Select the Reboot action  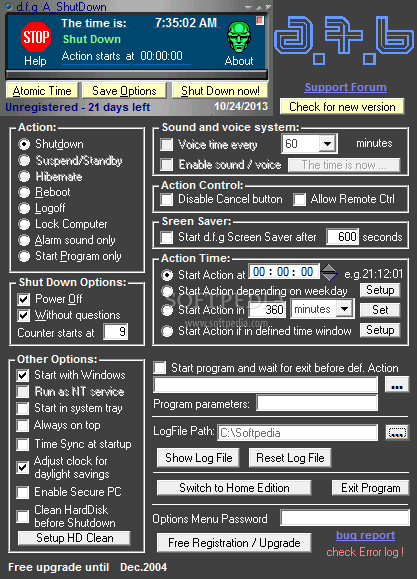[24, 192]
